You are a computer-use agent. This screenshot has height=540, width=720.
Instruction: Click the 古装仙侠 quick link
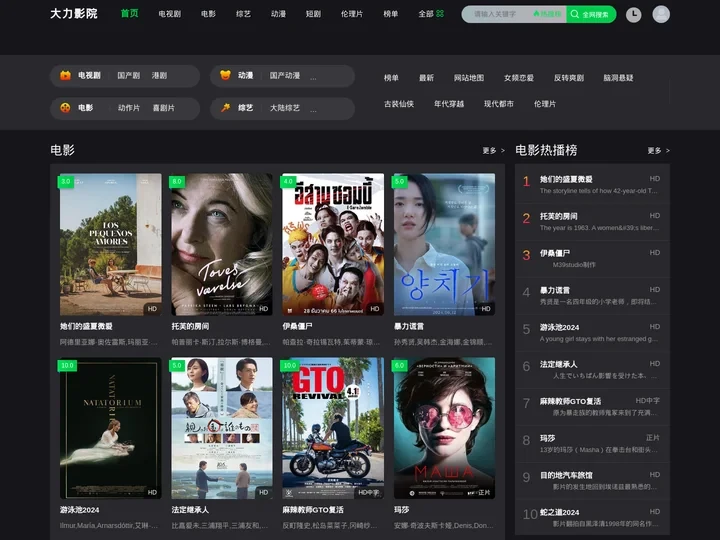coord(399,104)
